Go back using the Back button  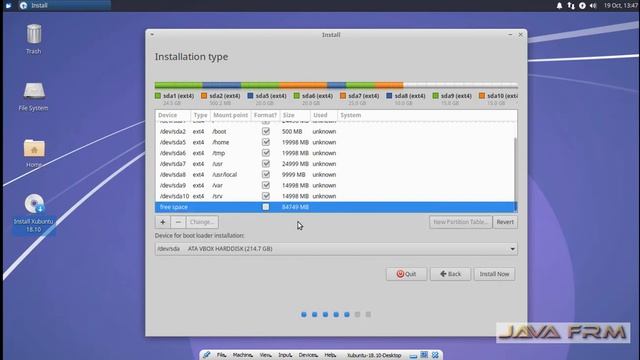tap(450, 274)
